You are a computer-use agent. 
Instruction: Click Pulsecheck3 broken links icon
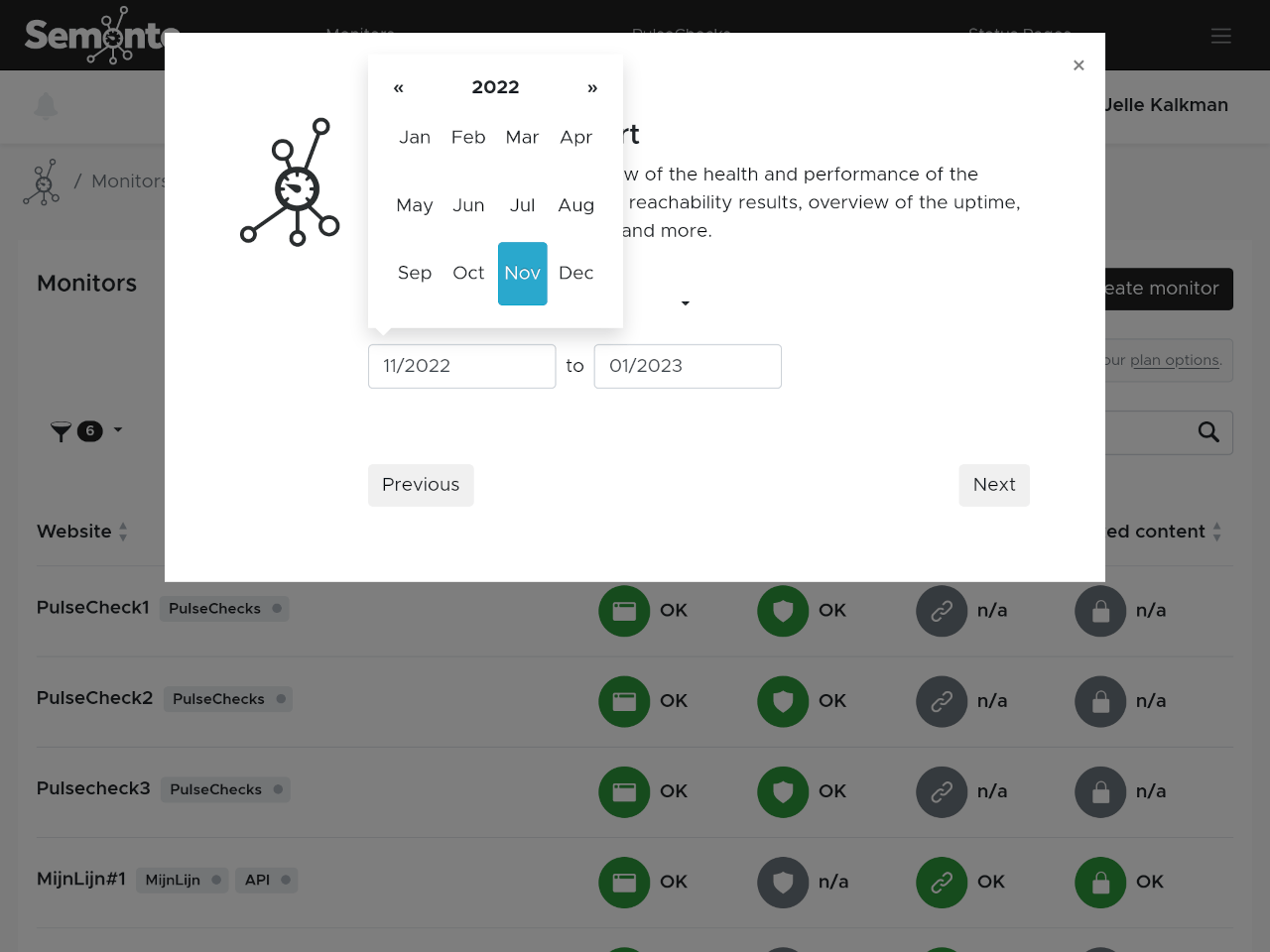click(942, 791)
